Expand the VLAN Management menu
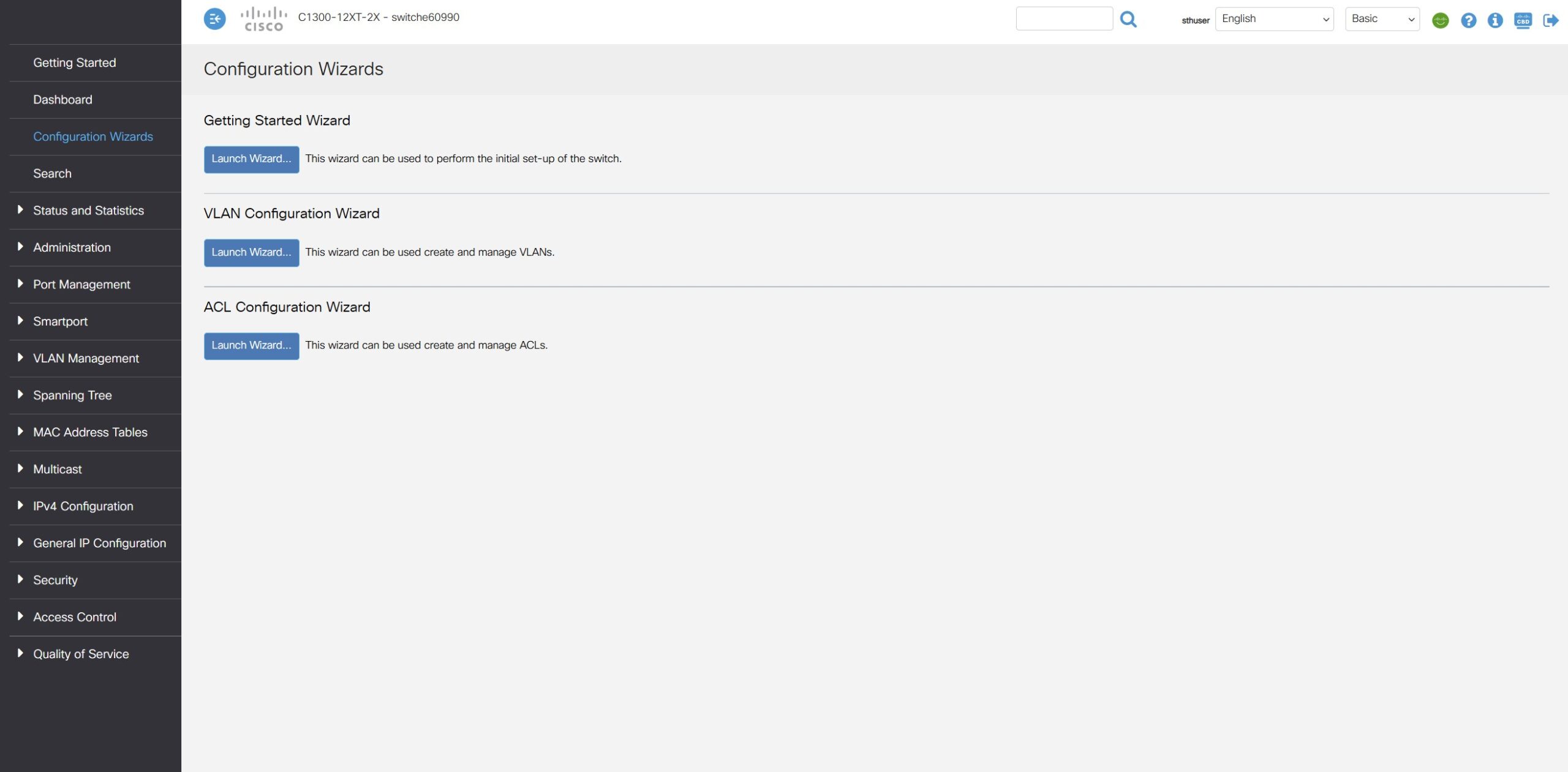The height and width of the screenshot is (772, 1568). click(x=86, y=358)
